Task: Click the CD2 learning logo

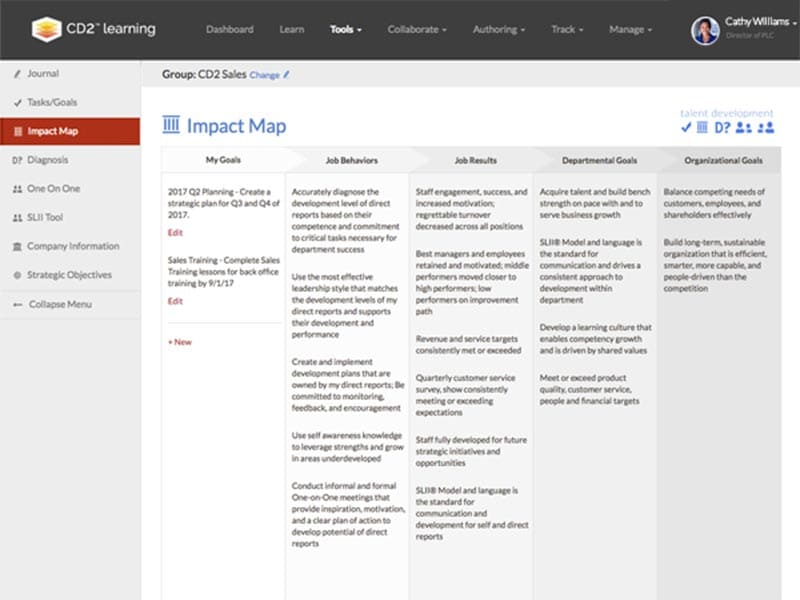Action: [x=93, y=29]
